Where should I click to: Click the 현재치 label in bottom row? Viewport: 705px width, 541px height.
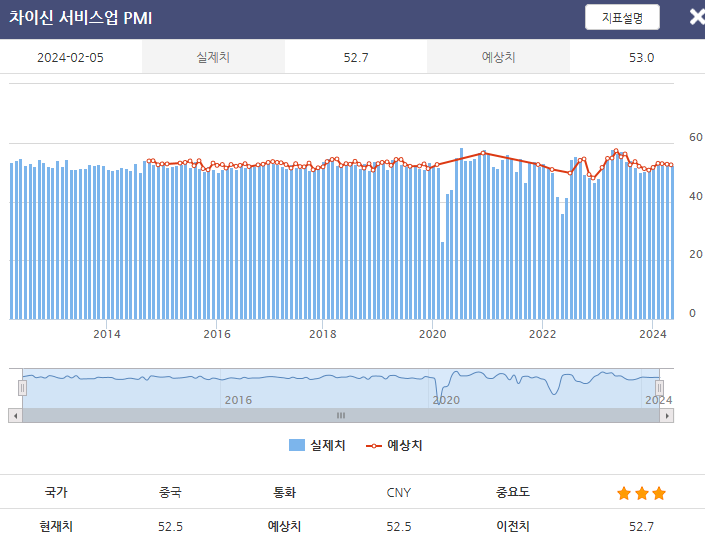56,526
